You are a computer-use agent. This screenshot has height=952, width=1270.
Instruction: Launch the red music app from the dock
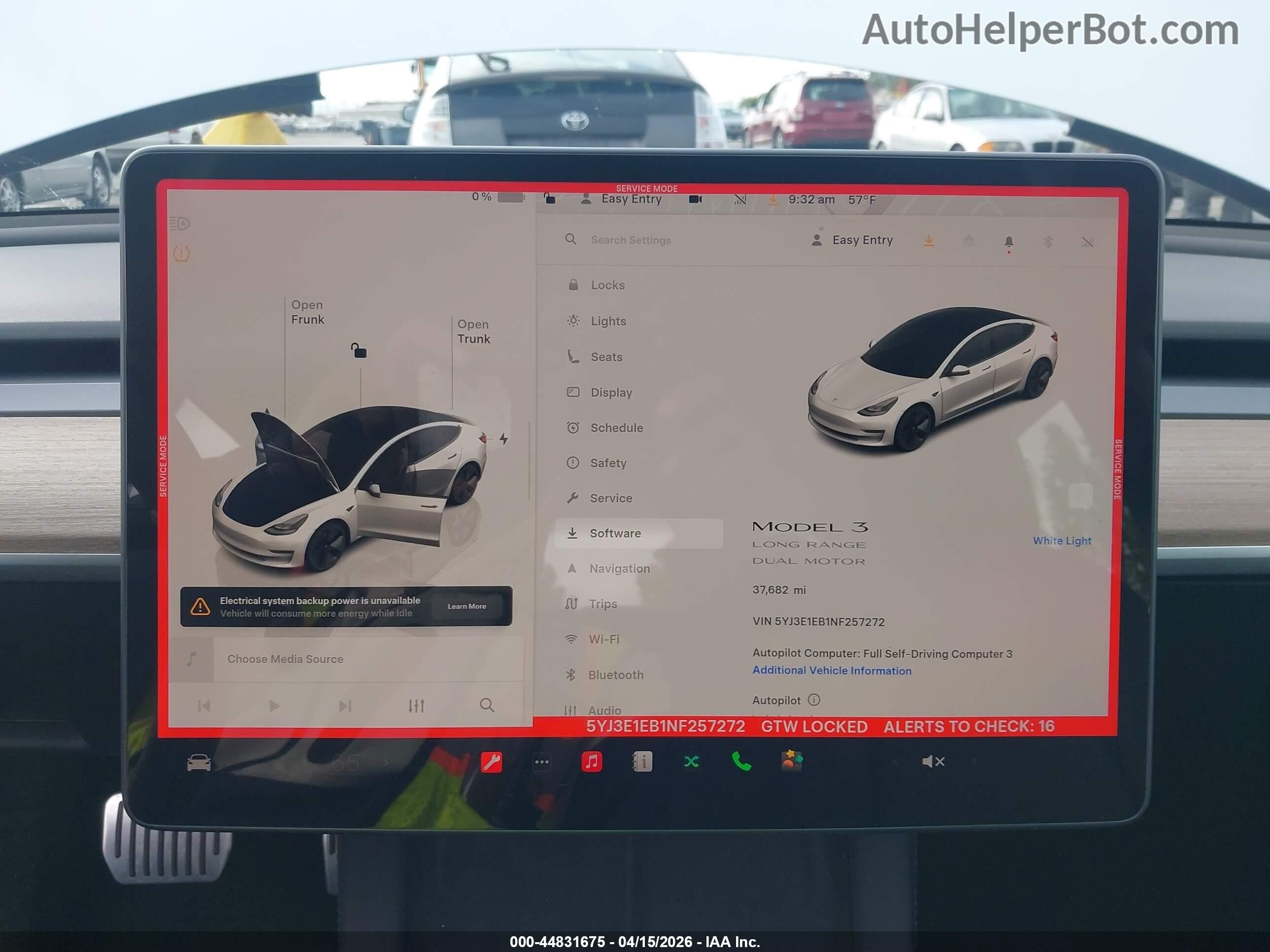(x=591, y=761)
